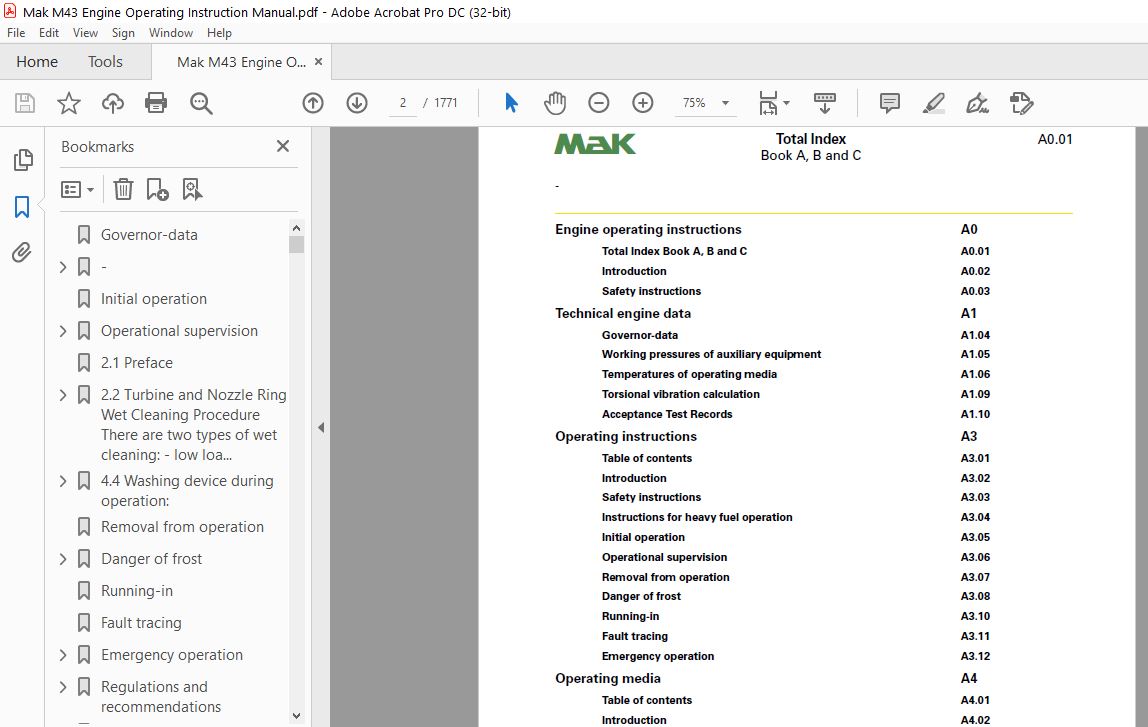Select Running-in bookmark
The height and width of the screenshot is (727, 1148).
[137, 591]
